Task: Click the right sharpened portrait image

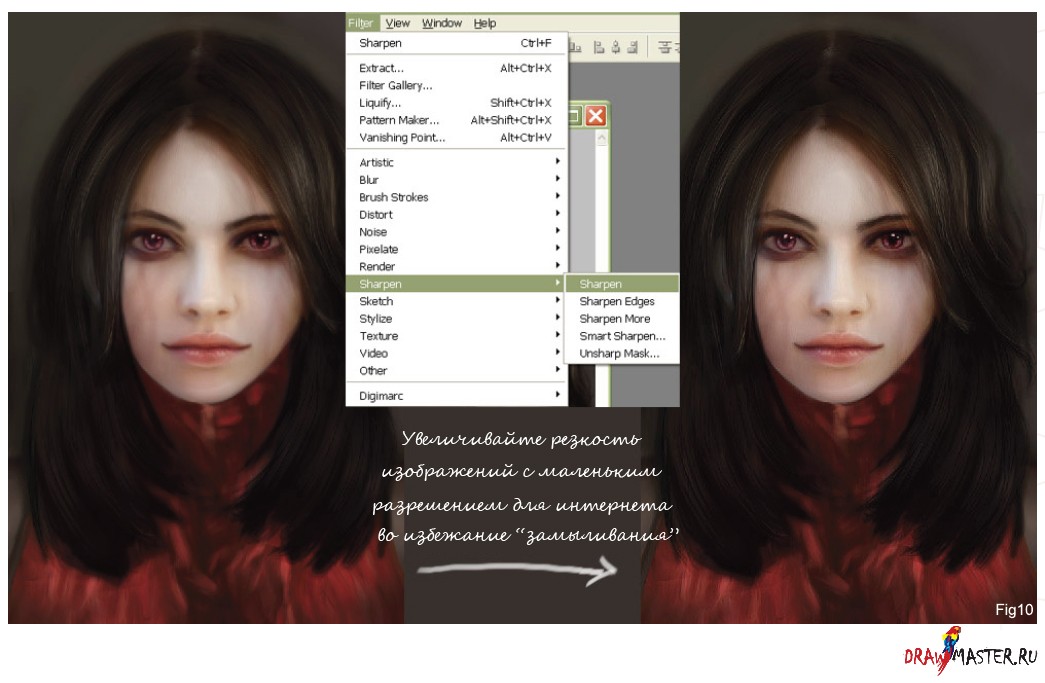Action: [838, 319]
